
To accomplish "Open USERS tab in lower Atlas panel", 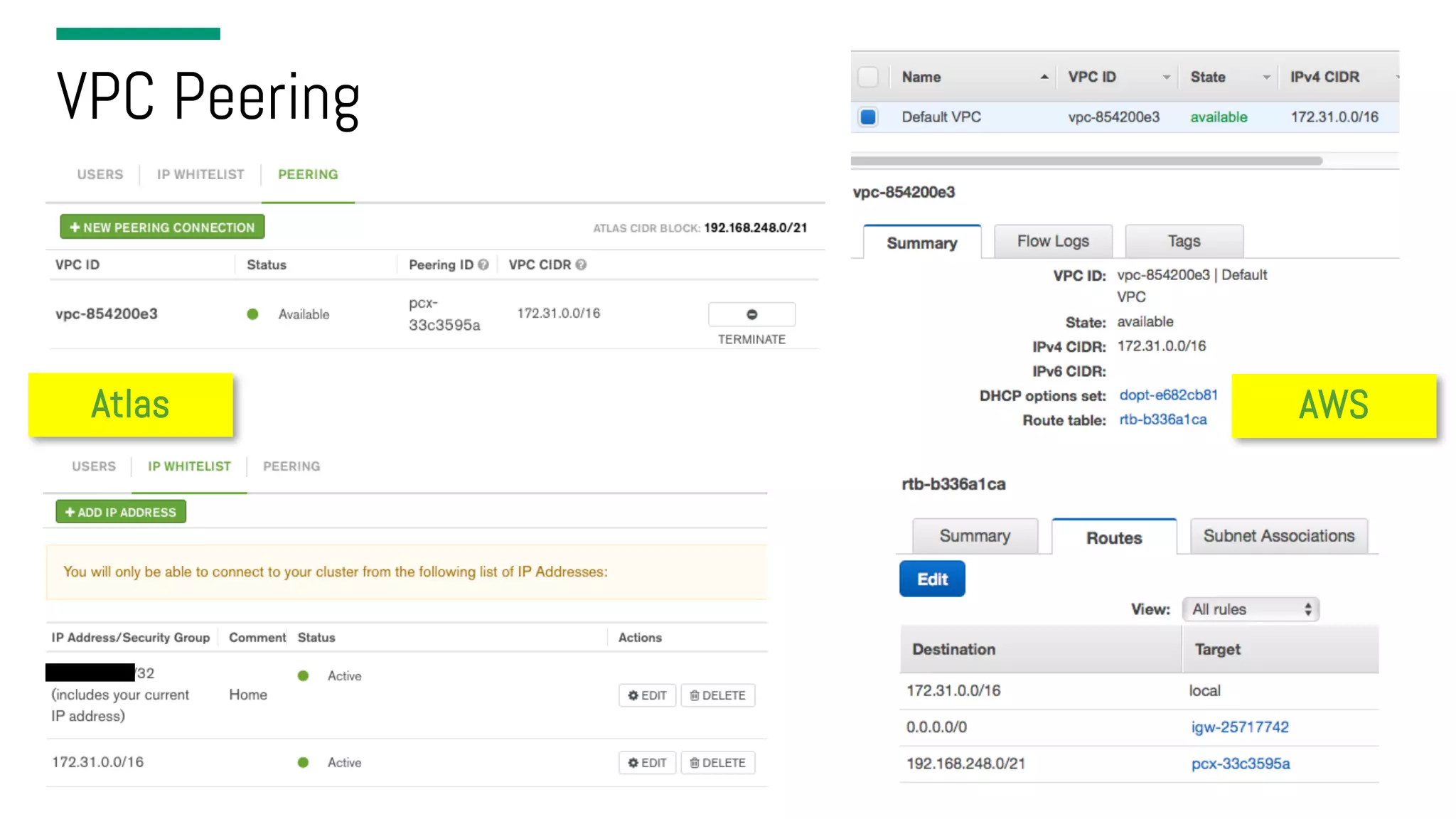I will pyautogui.click(x=94, y=466).
